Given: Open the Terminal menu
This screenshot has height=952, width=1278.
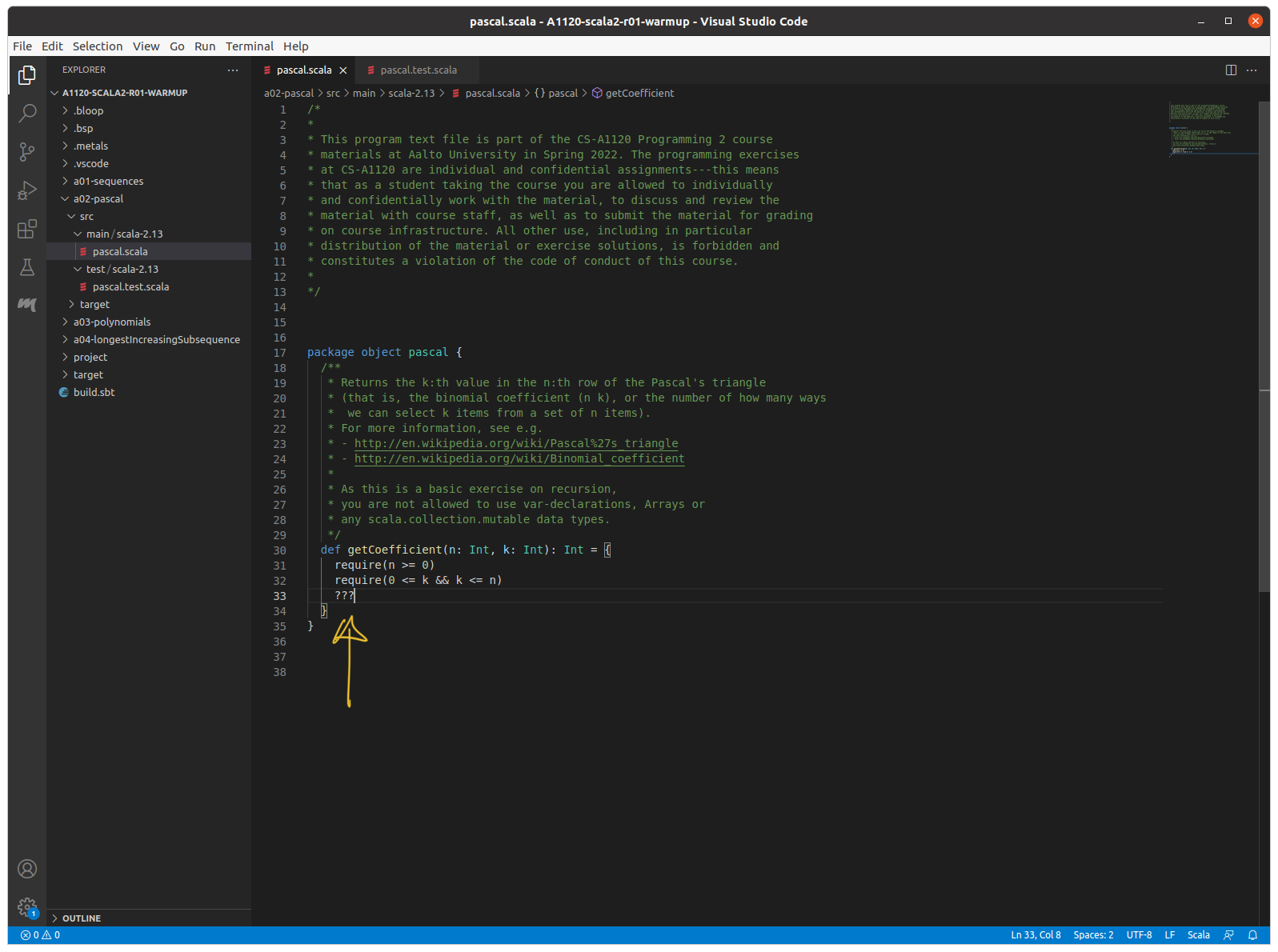Looking at the screenshot, I should point(249,46).
